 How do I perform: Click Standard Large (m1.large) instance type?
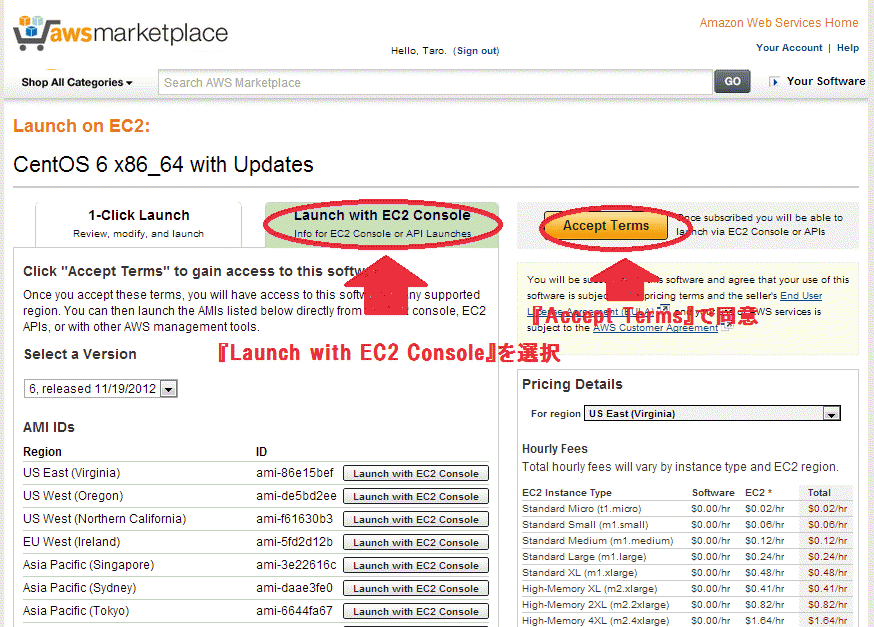[x=584, y=557]
